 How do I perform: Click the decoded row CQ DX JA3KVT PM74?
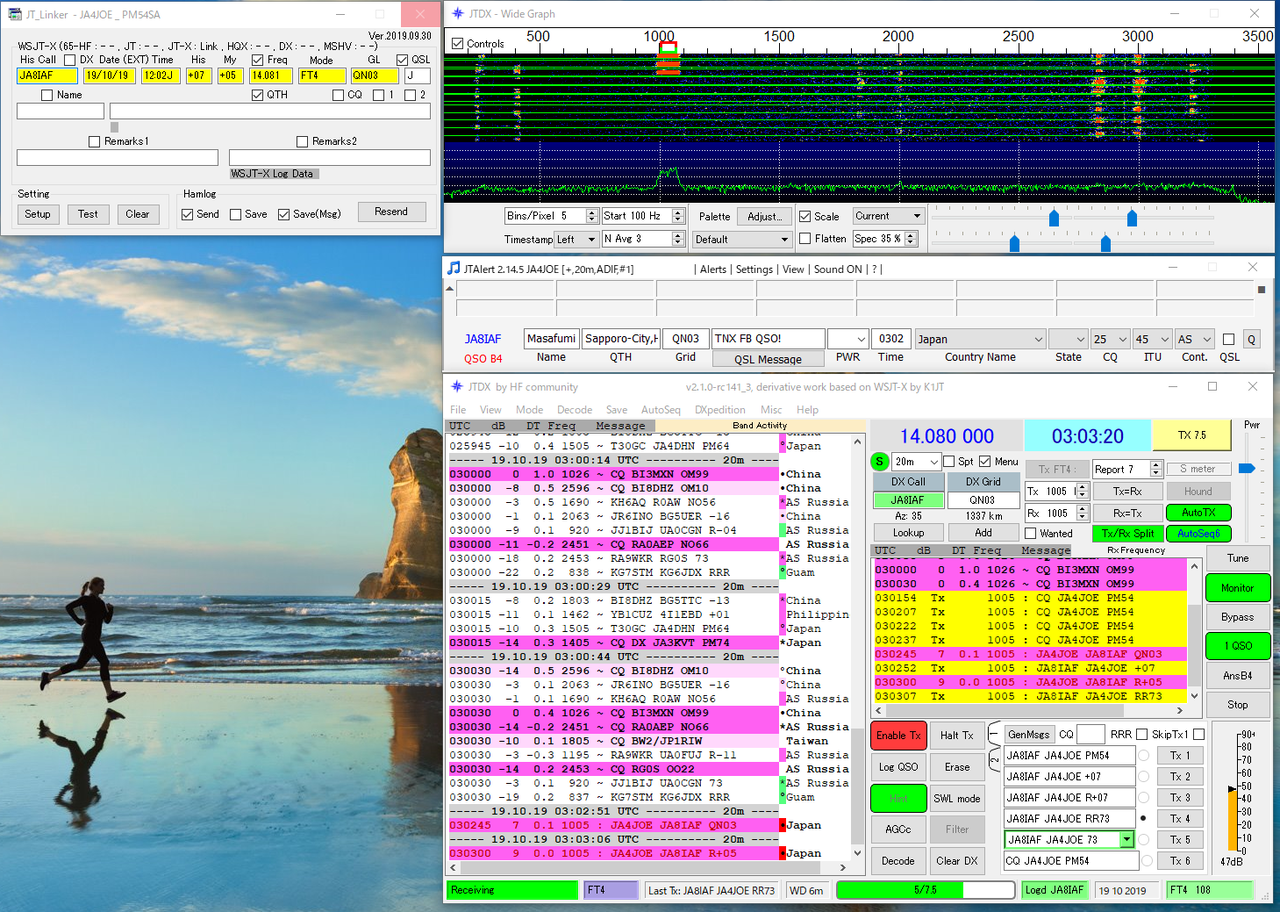tap(612, 643)
